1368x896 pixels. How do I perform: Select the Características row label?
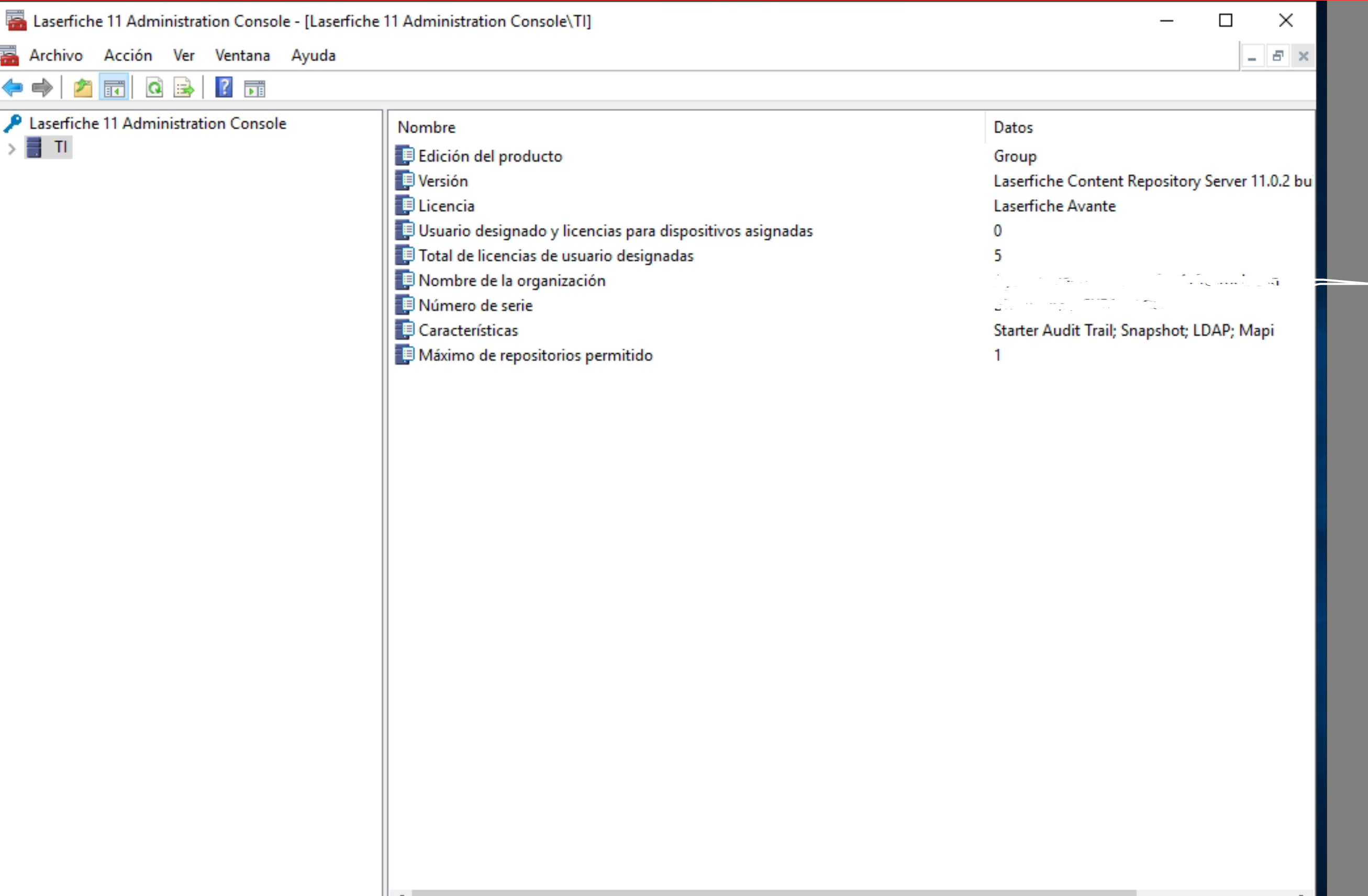tap(469, 330)
